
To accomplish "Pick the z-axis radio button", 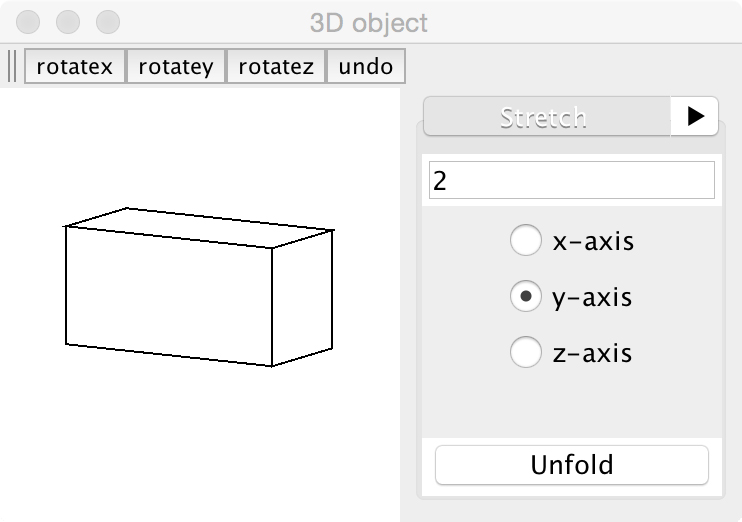I will pos(525,353).
